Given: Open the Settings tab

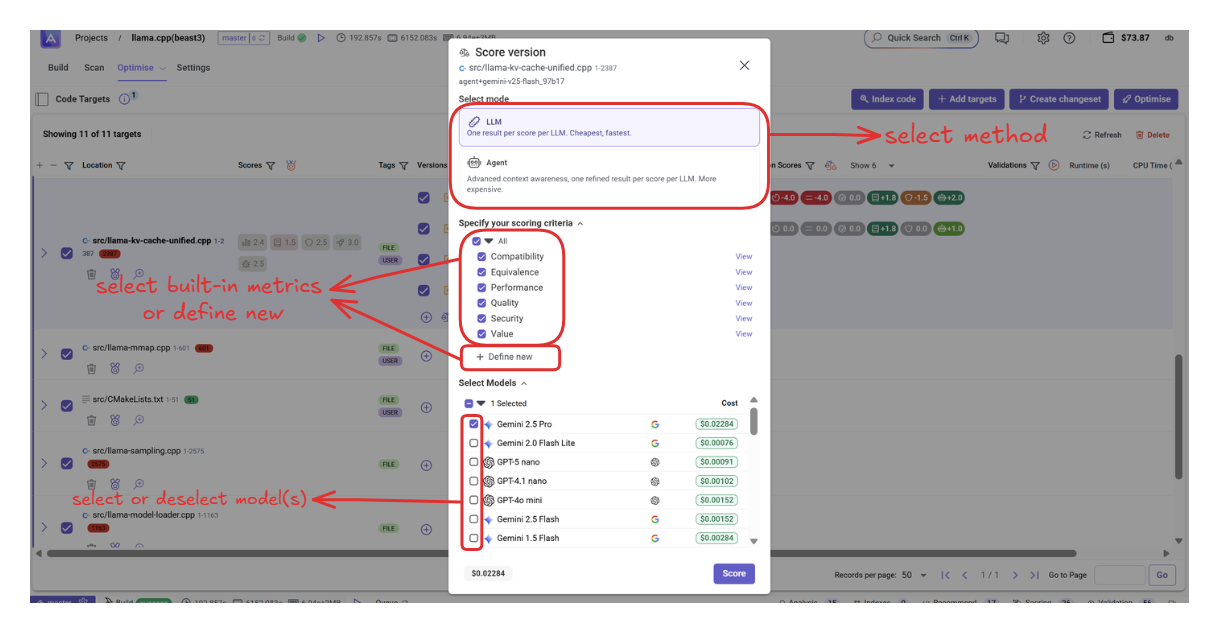Looking at the screenshot, I should (x=193, y=68).
